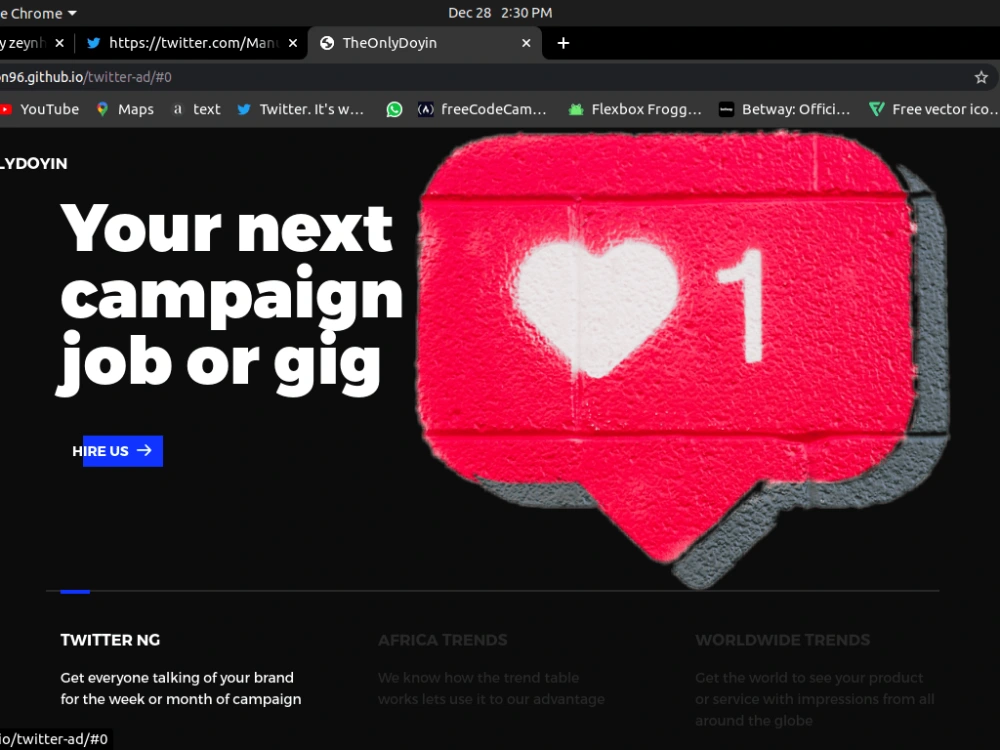Switch to the zeynh tab

point(32,43)
